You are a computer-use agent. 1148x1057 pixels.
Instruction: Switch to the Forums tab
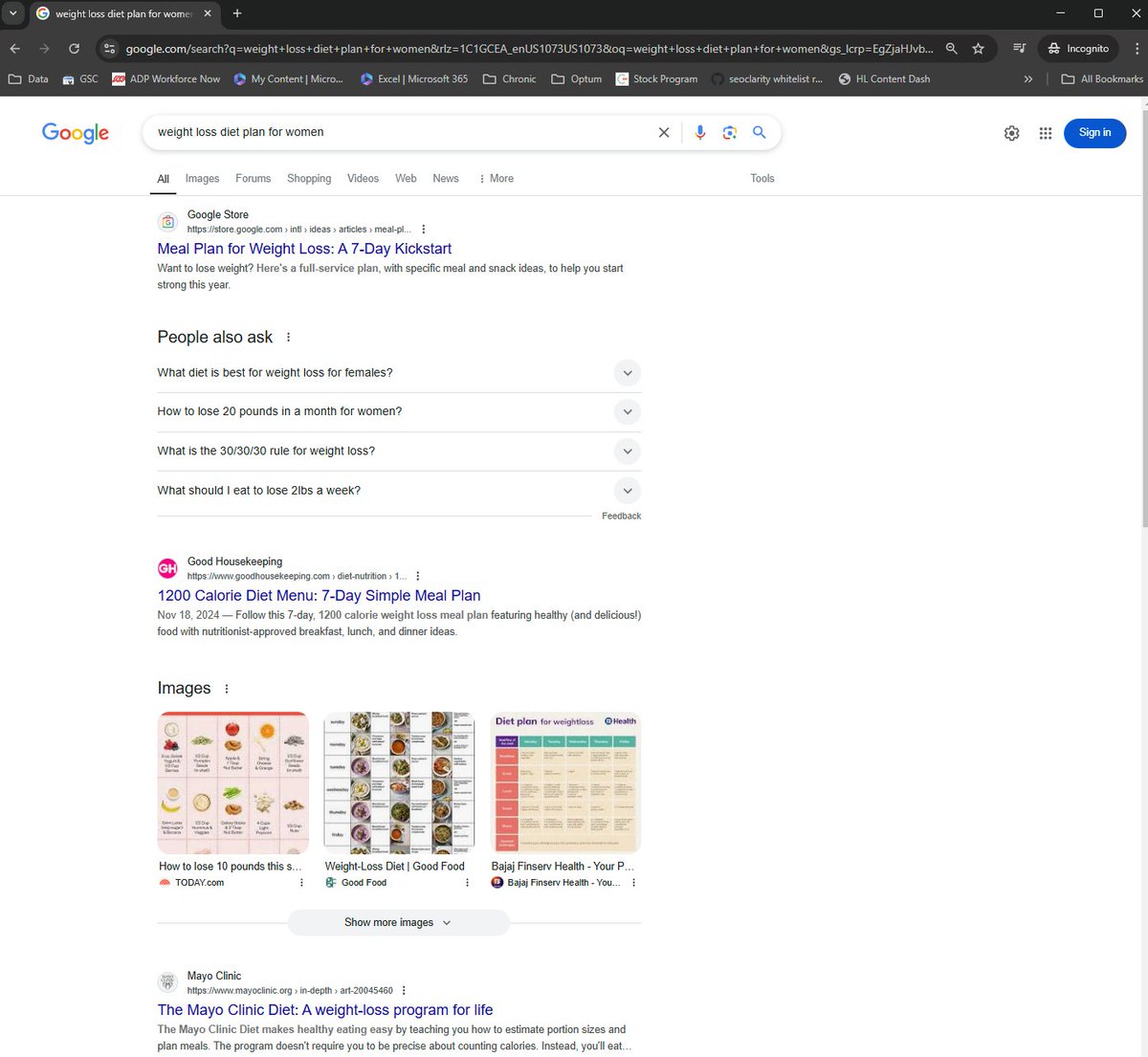(x=253, y=179)
